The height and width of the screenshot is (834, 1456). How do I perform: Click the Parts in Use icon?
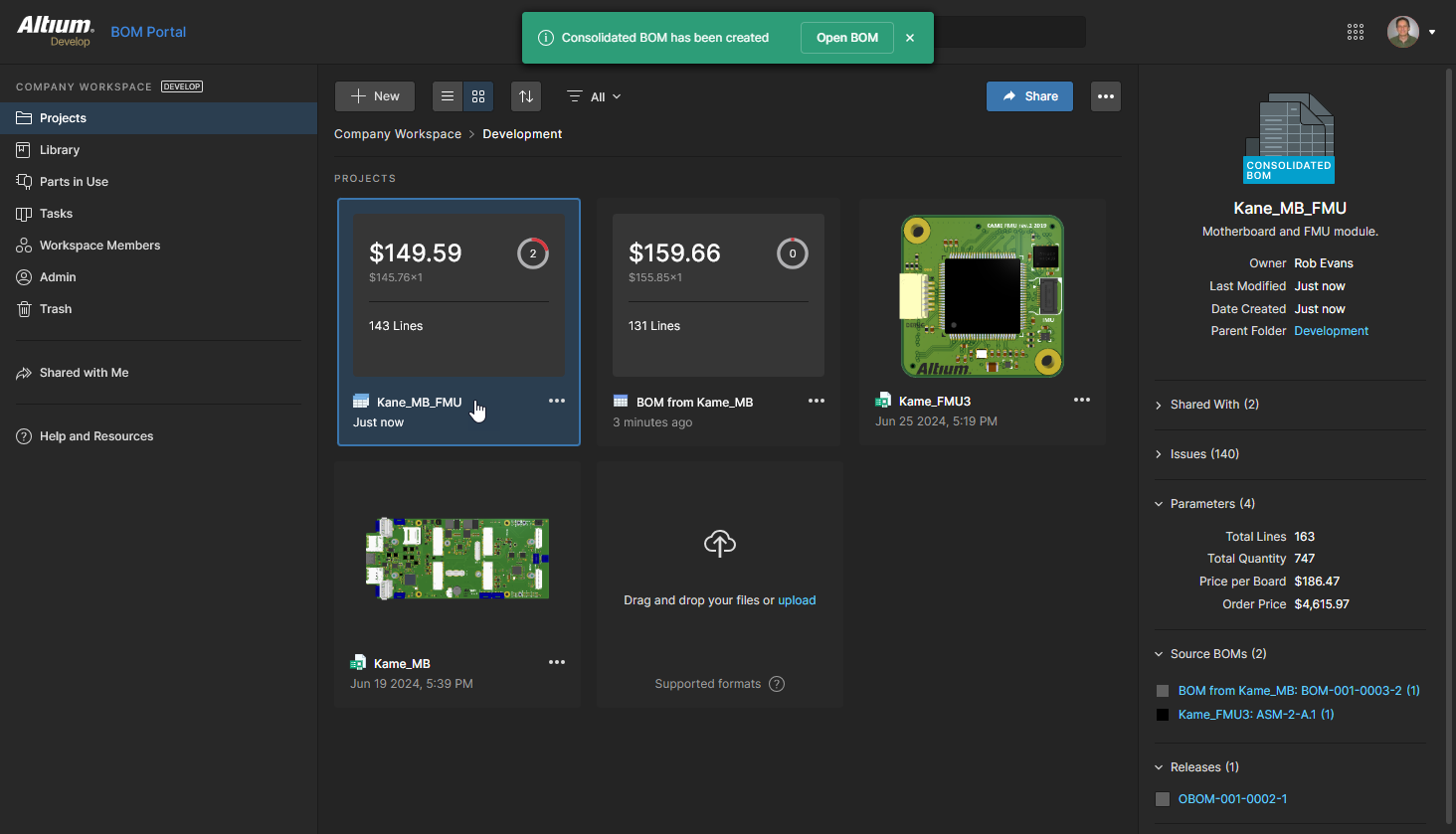coord(24,182)
